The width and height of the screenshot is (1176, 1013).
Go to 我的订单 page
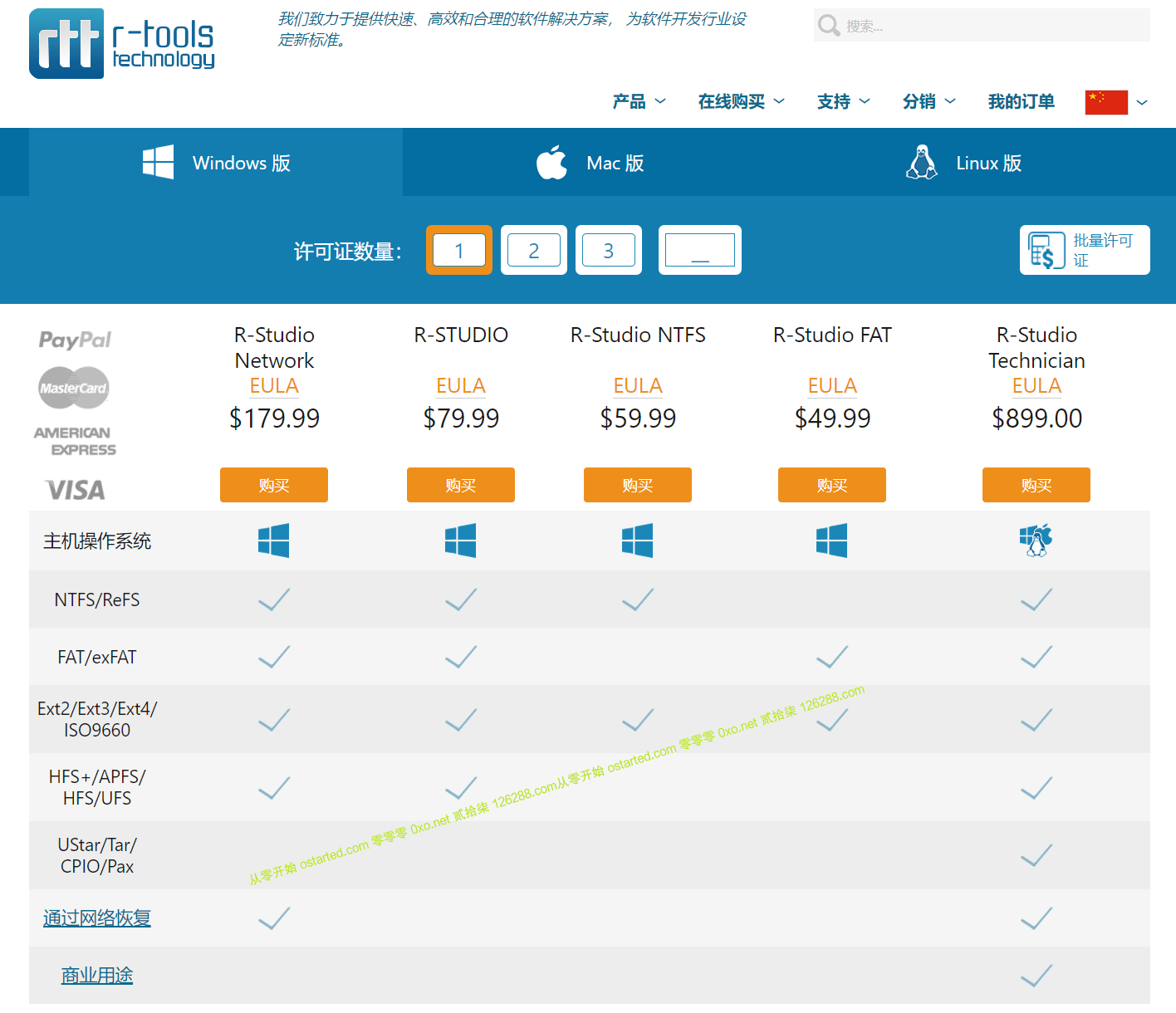(x=1022, y=101)
